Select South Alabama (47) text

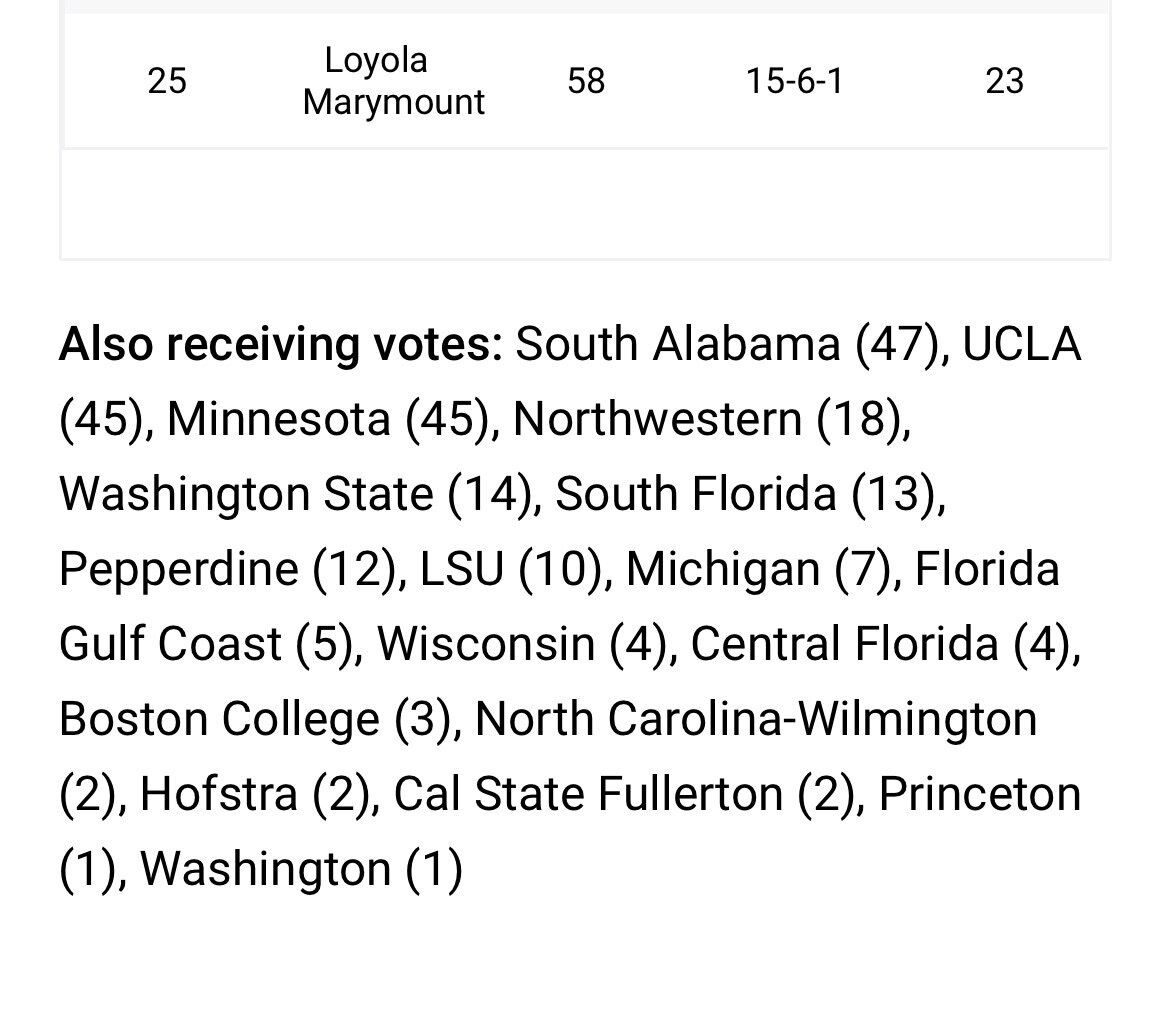click(727, 345)
